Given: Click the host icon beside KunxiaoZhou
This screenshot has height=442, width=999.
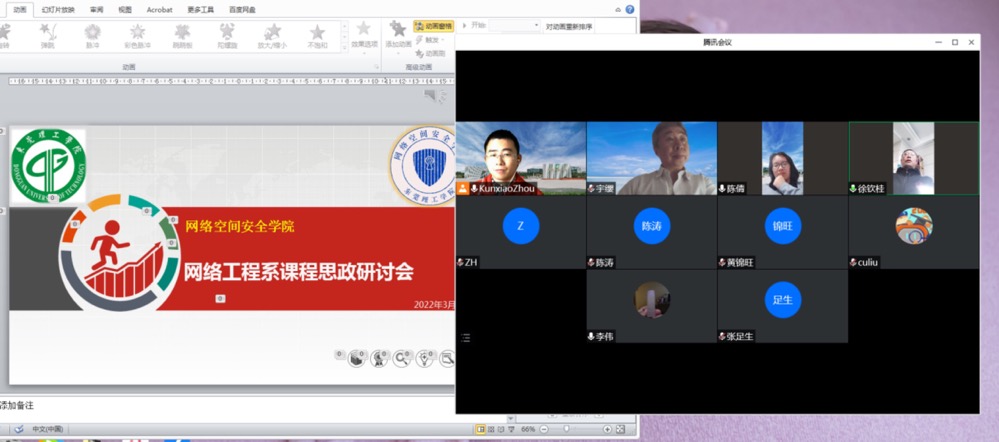Looking at the screenshot, I should (x=463, y=189).
